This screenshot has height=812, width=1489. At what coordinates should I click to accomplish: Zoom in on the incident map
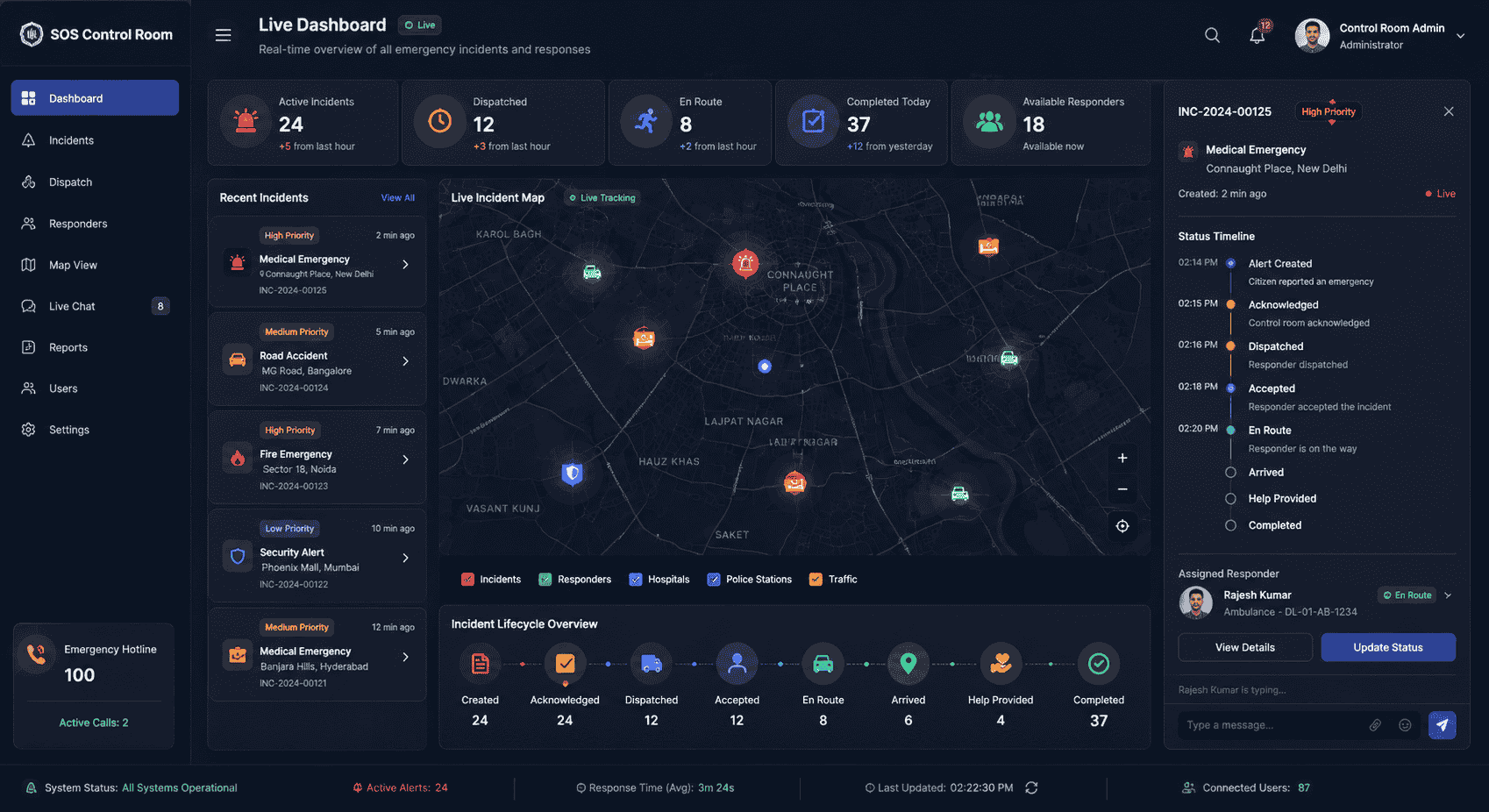click(1122, 458)
